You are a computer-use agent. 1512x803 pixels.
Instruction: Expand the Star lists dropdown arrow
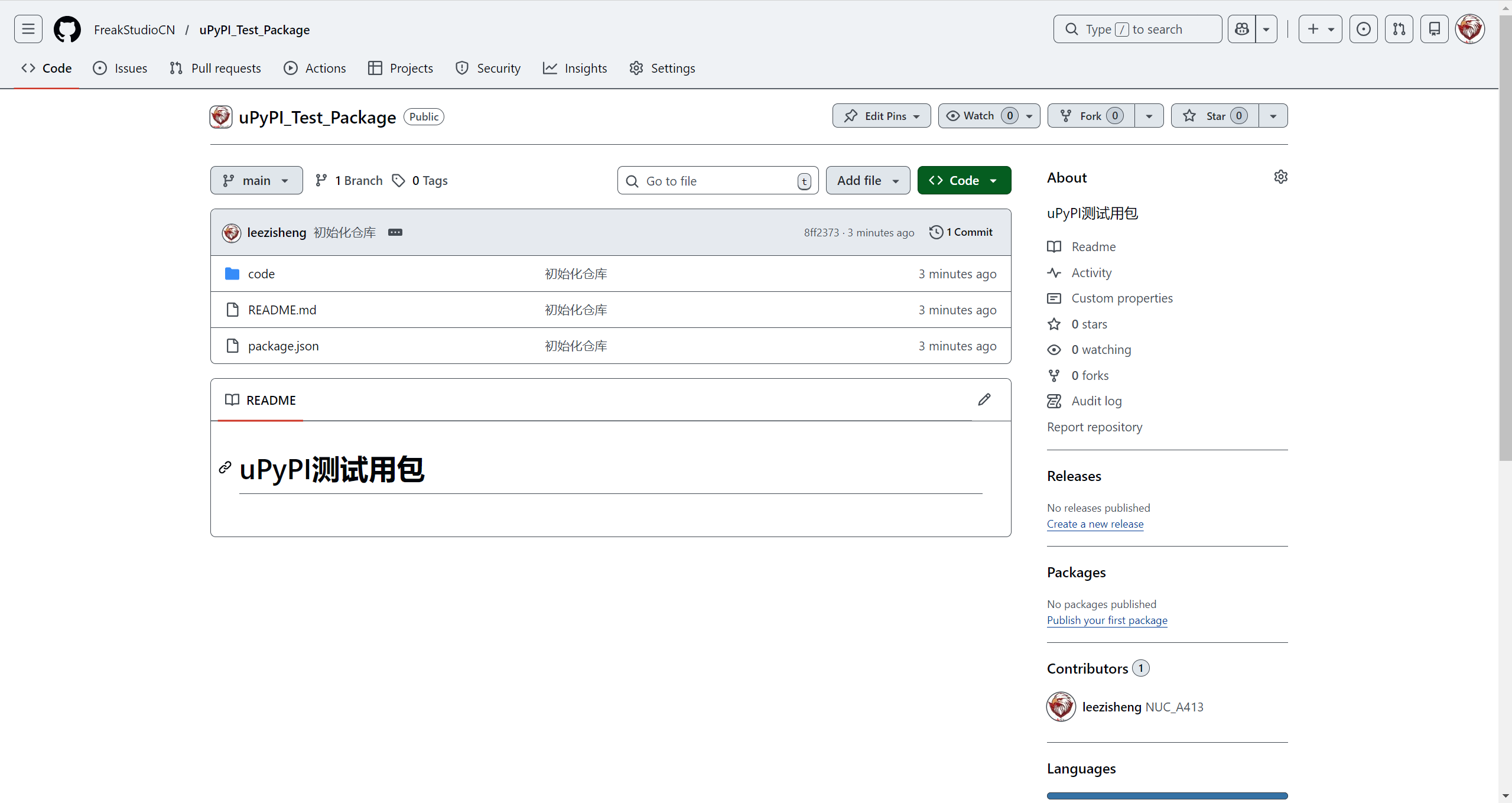click(1273, 116)
